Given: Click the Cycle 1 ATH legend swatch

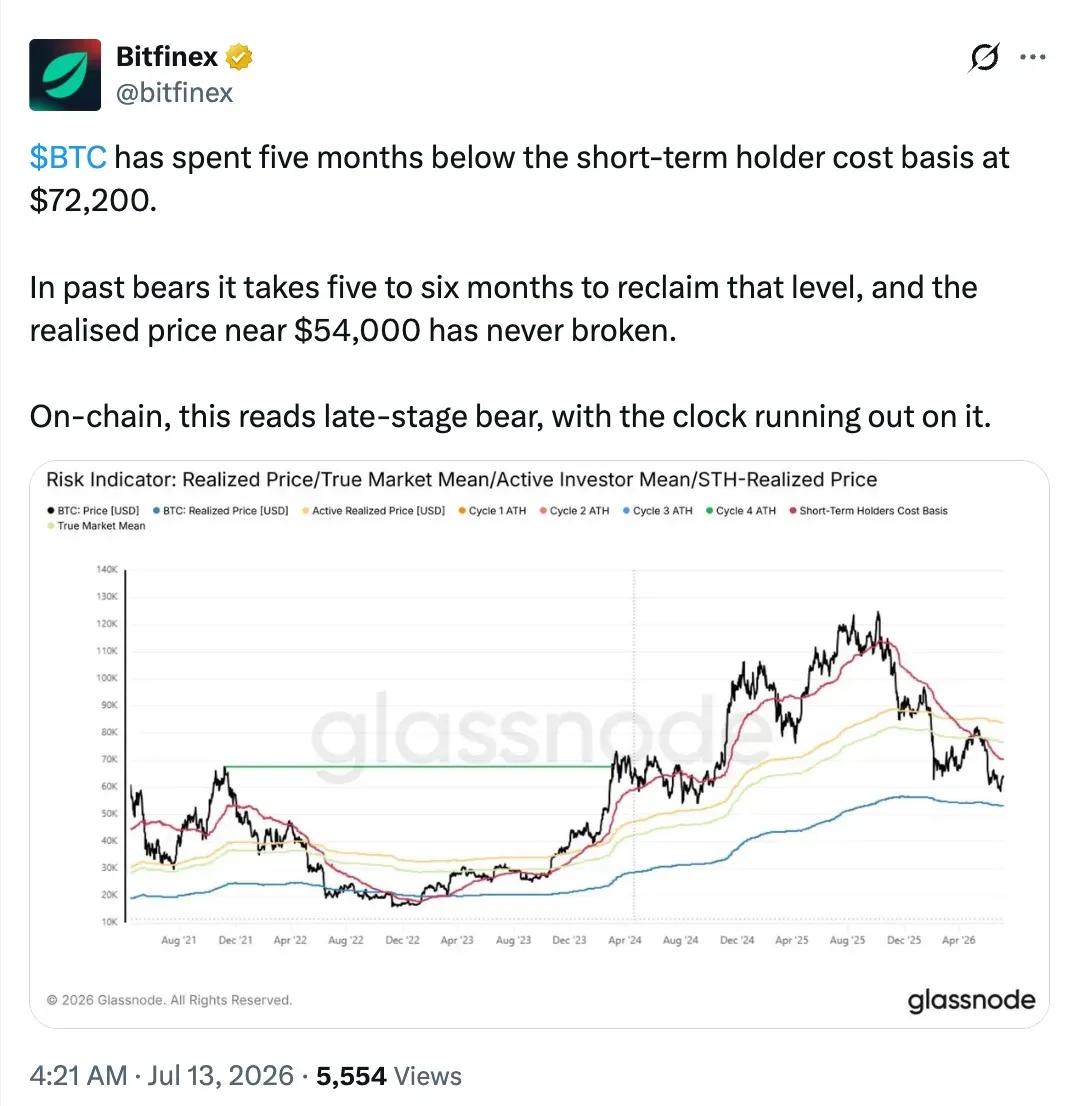Looking at the screenshot, I should click(462, 511).
